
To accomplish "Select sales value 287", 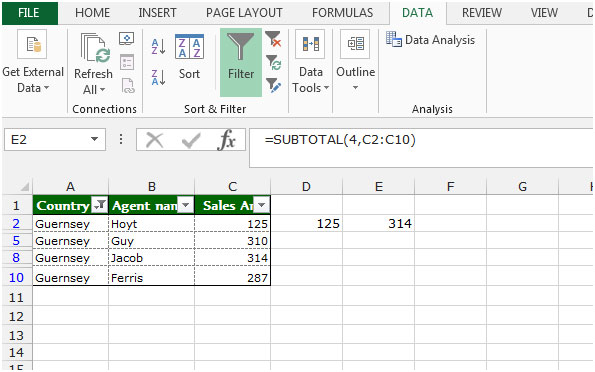I will tap(232, 277).
